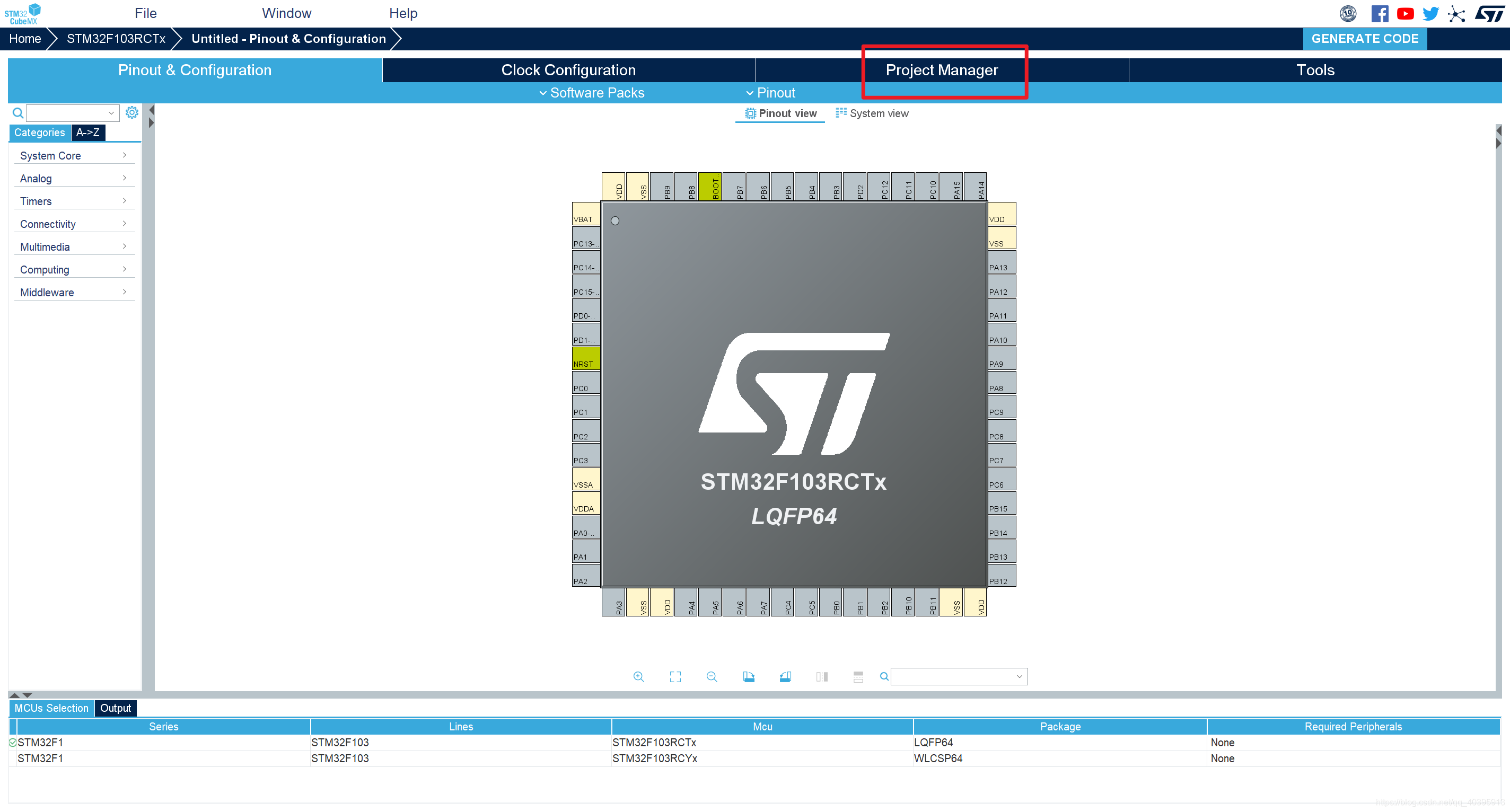The height and width of the screenshot is (812, 1510).
Task: Click the YouTube icon
Action: pos(1405,13)
